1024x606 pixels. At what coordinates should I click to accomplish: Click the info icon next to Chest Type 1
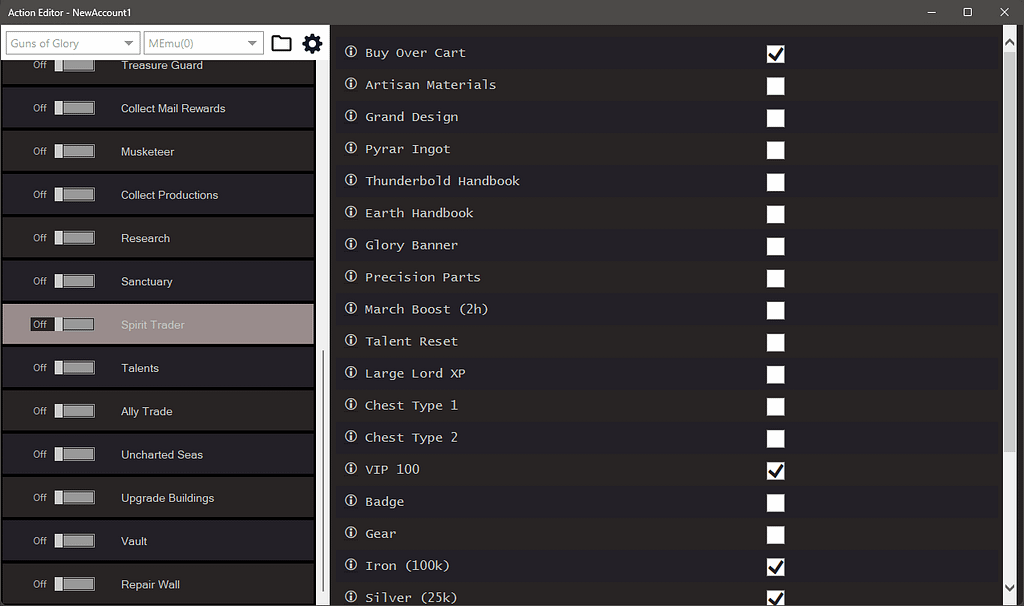click(x=349, y=405)
